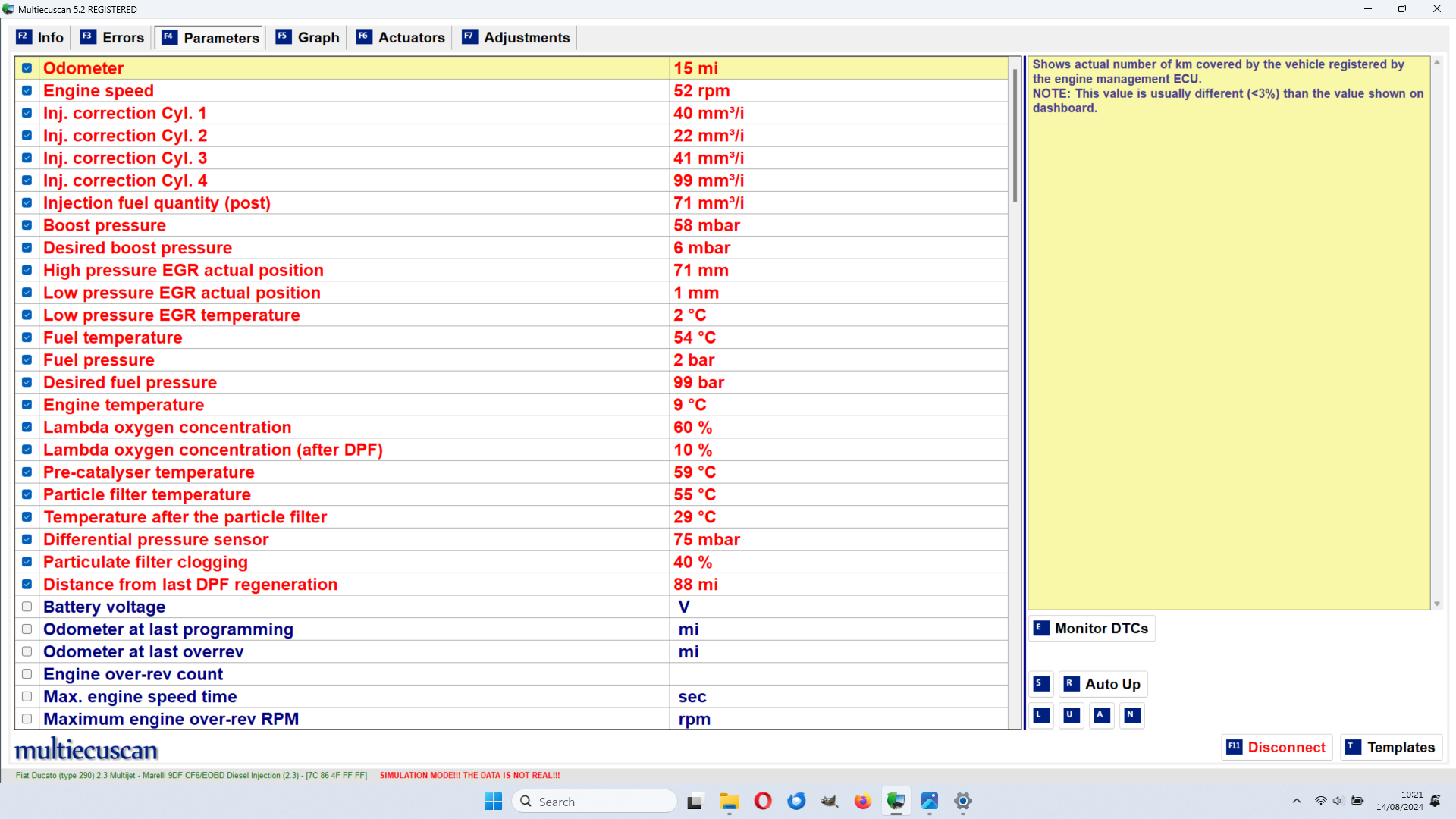This screenshot has width=1456, height=819.
Task: Show hidden system tray icons
Action: tap(1297, 802)
